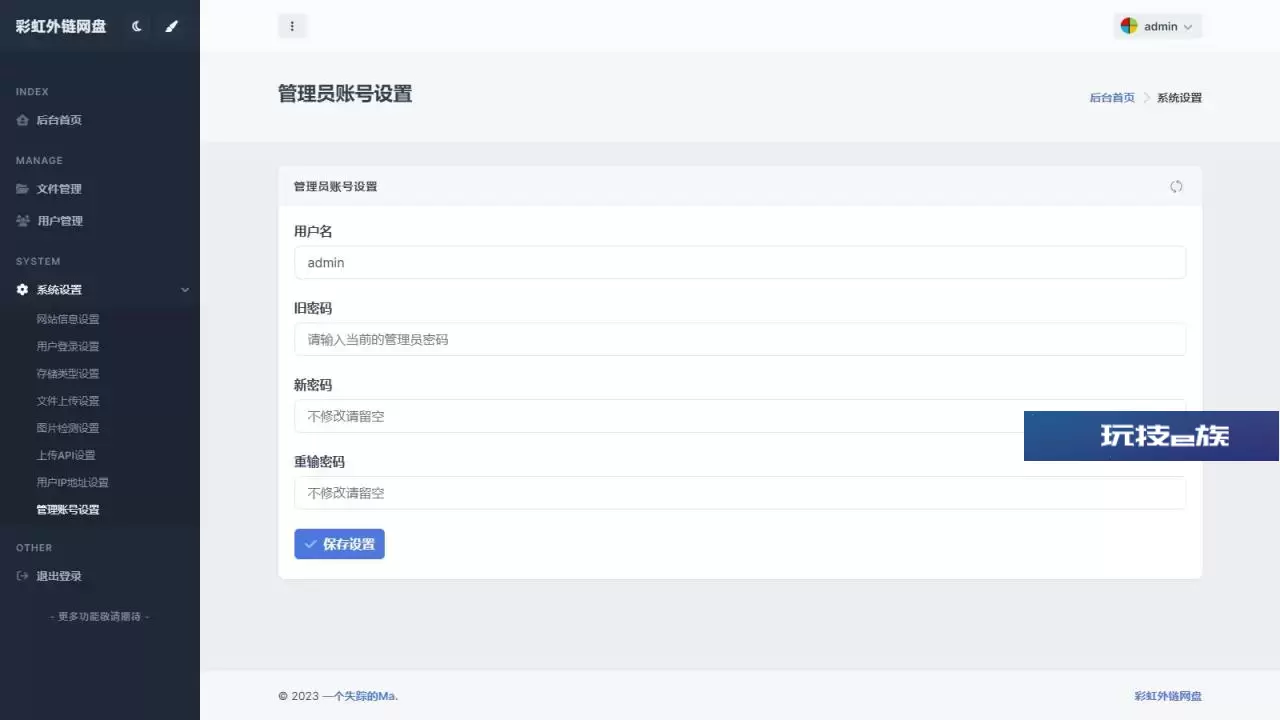This screenshot has height=720, width=1280.
Task: Open 网站信息设置 in the sidebar
Action: 68,319
